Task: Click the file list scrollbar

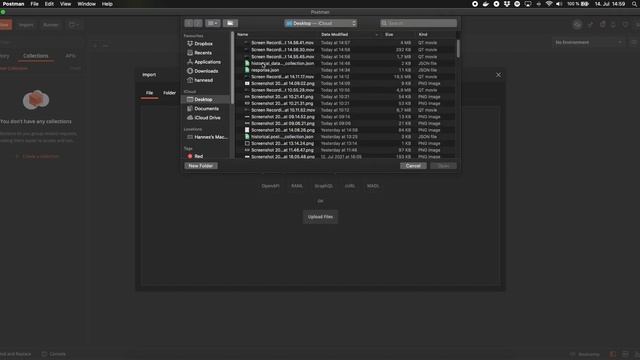Action: (458, 48)
